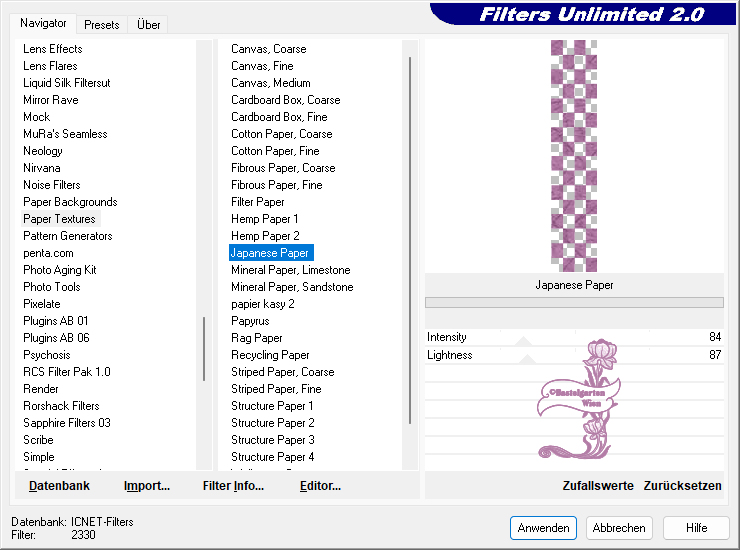Click the Anwenden button
740x550 pixels.
[x=543, y=528]
